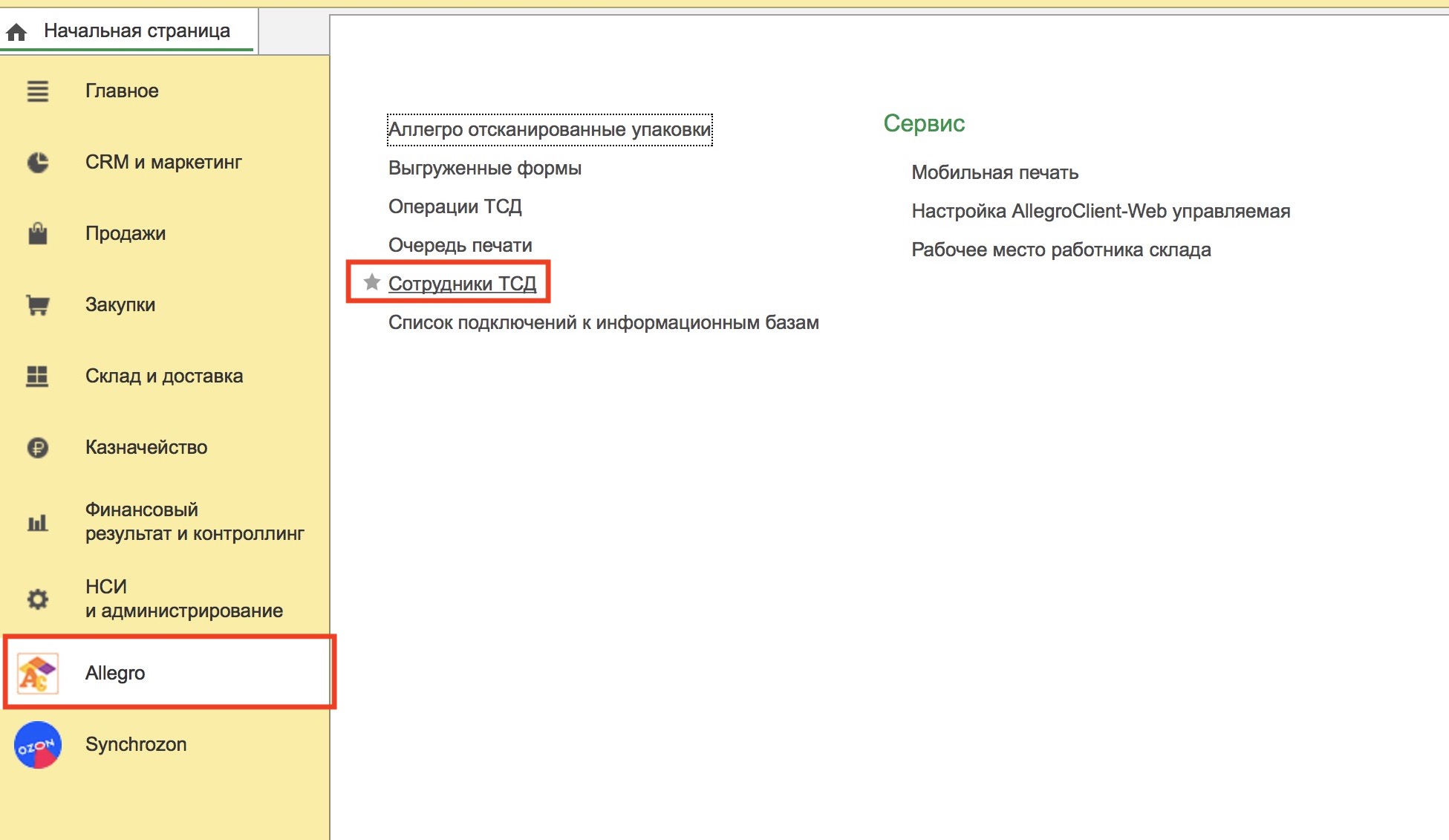
Task: Go to the Казначейство section
Action: click(x=146, y=448)
